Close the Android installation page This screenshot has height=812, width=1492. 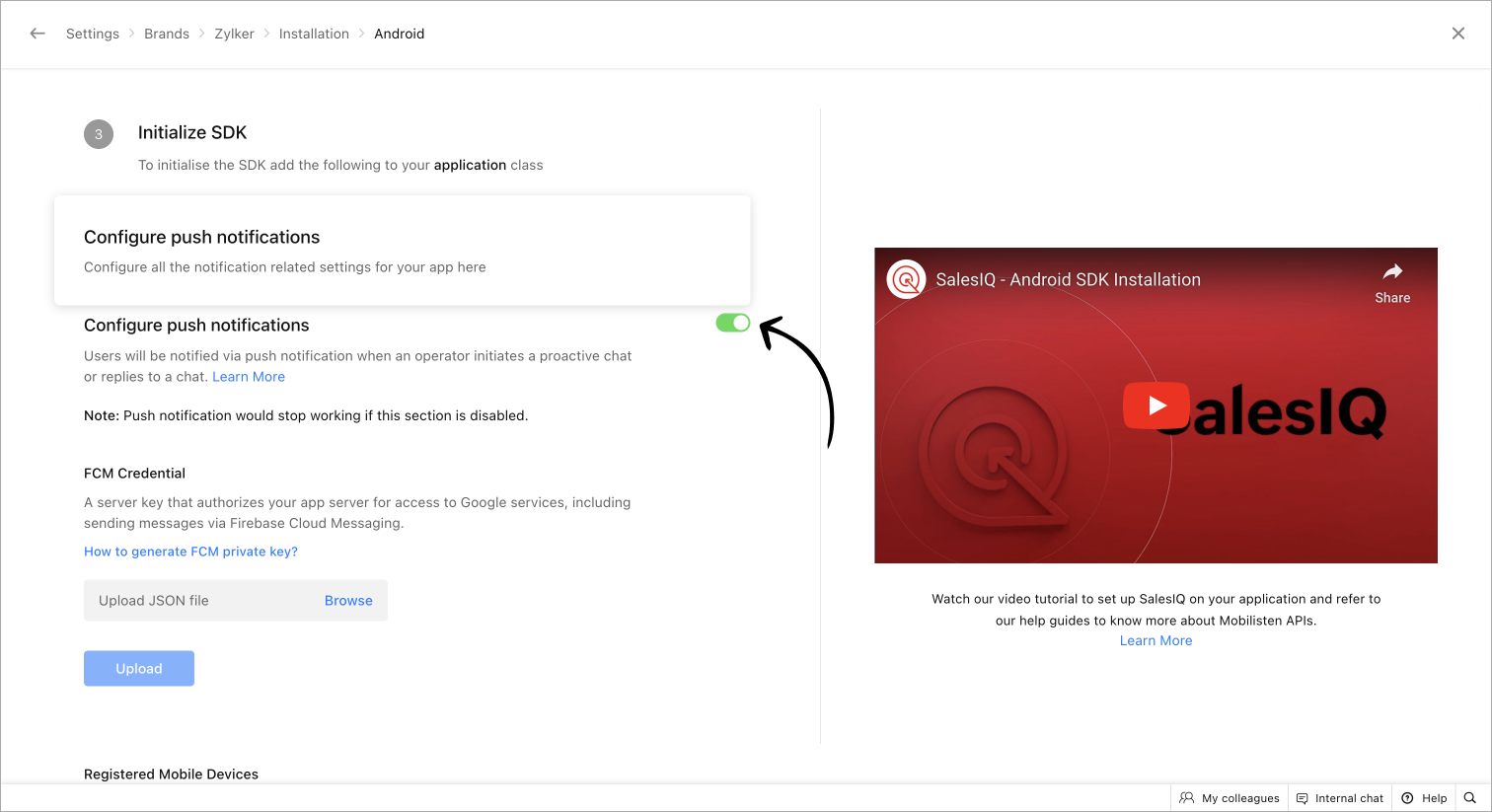[1458, 34]
